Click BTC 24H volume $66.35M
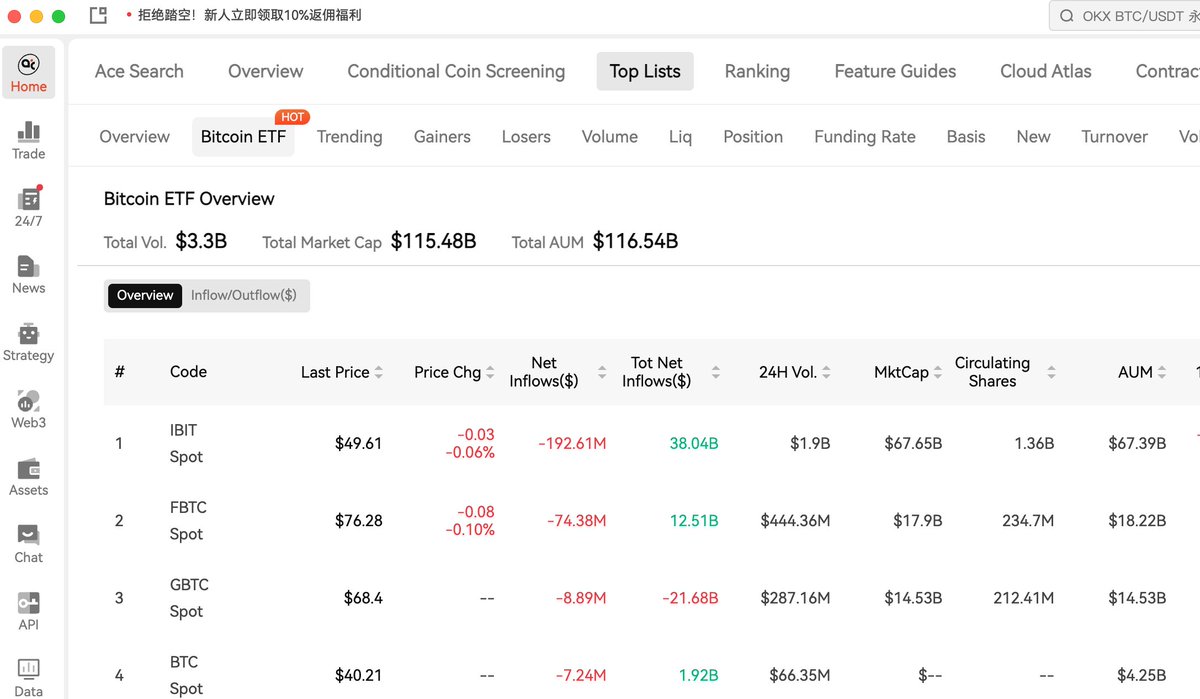 [800, 675]
